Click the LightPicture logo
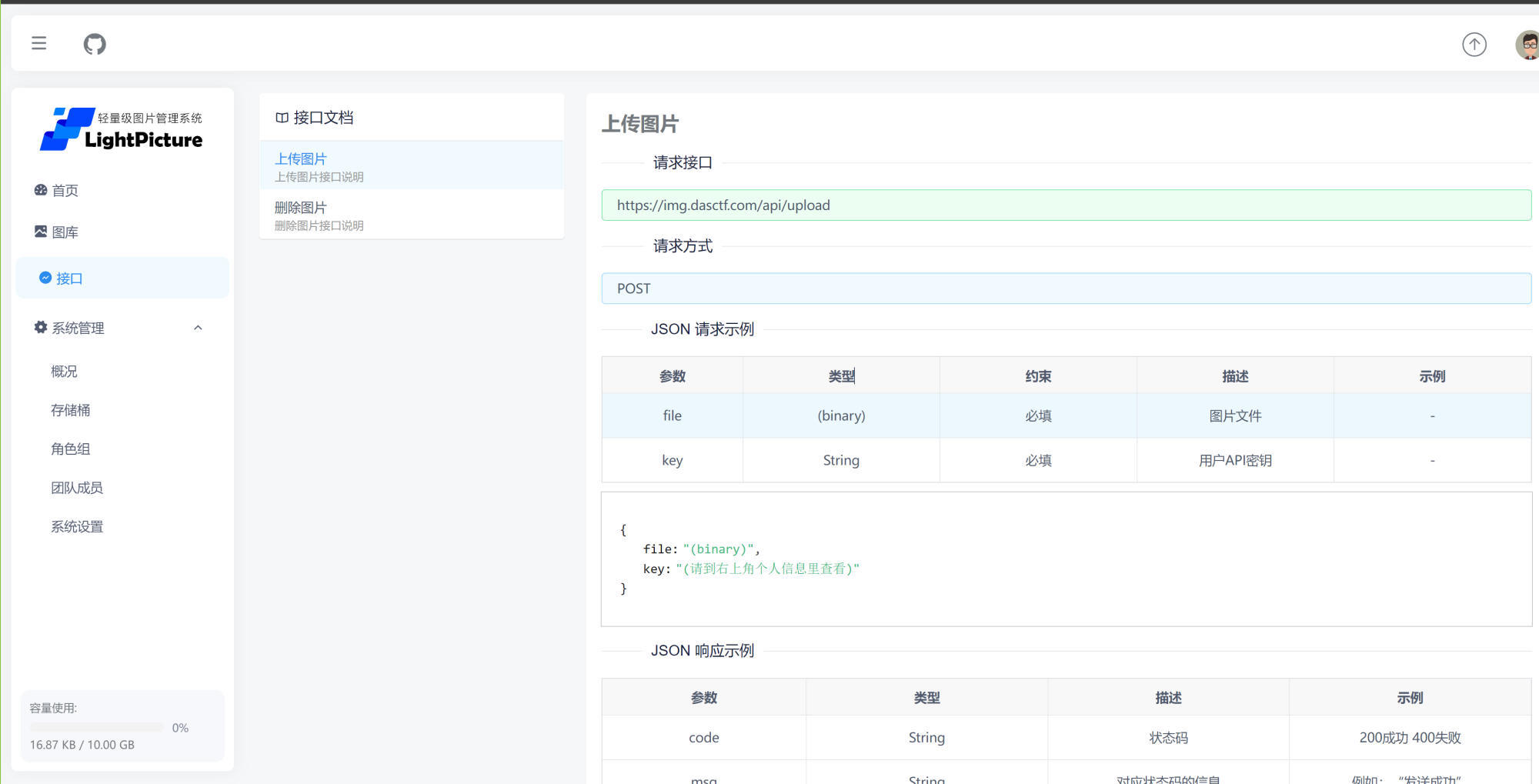Screen dimensions: 1539x784 (x=122, y=129)
